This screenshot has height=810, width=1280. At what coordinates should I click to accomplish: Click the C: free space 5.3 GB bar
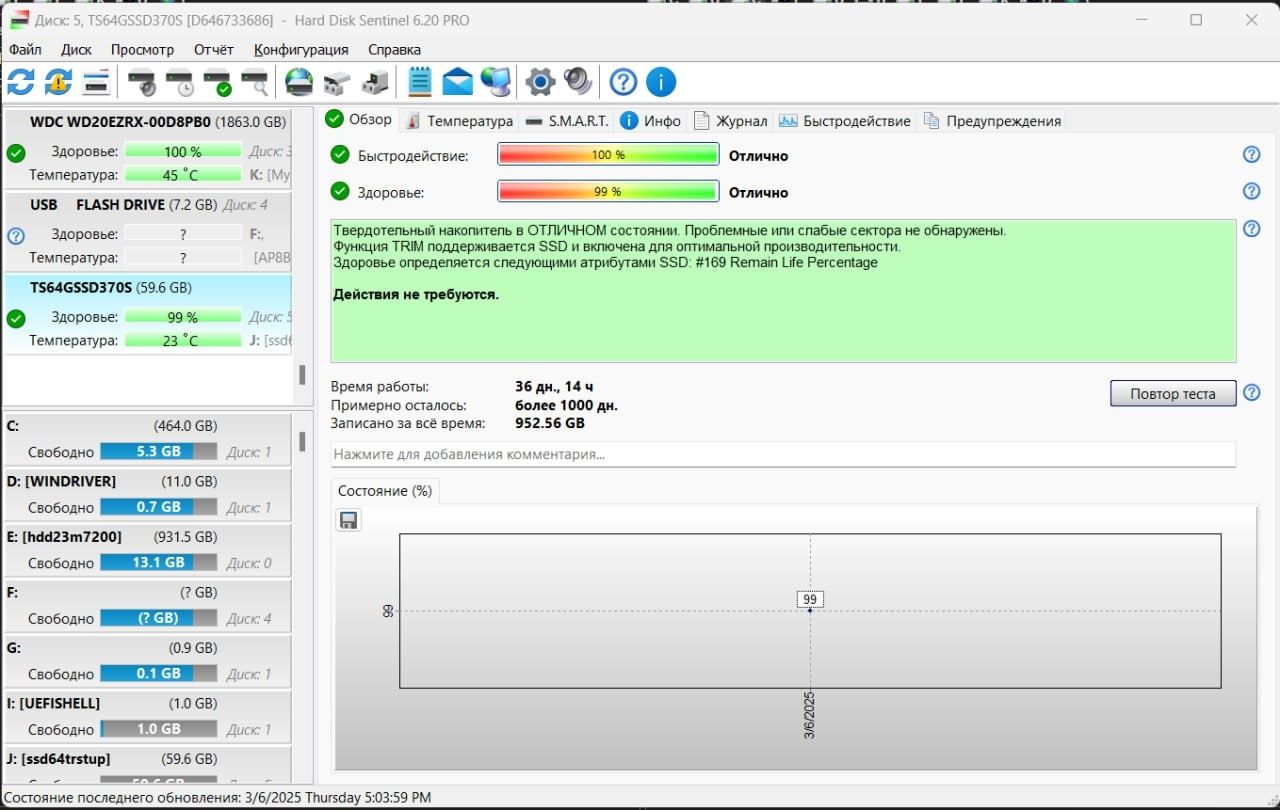[158, 451]
